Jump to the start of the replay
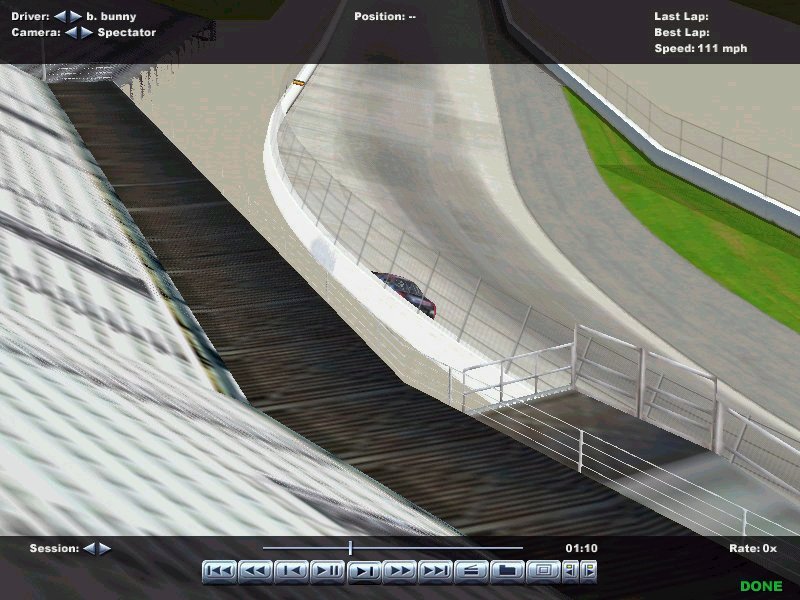Screen dimensions: 800x600 click(x=219, y=571)
